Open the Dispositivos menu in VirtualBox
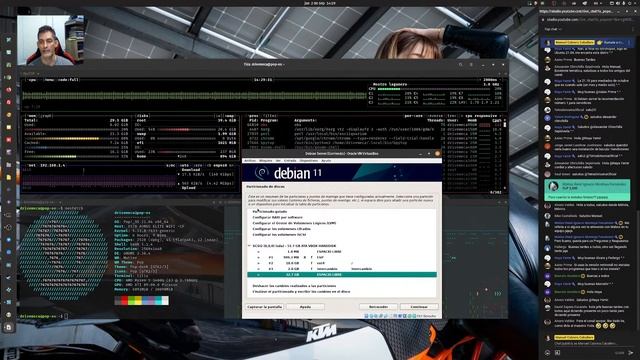 pos(309,160)
